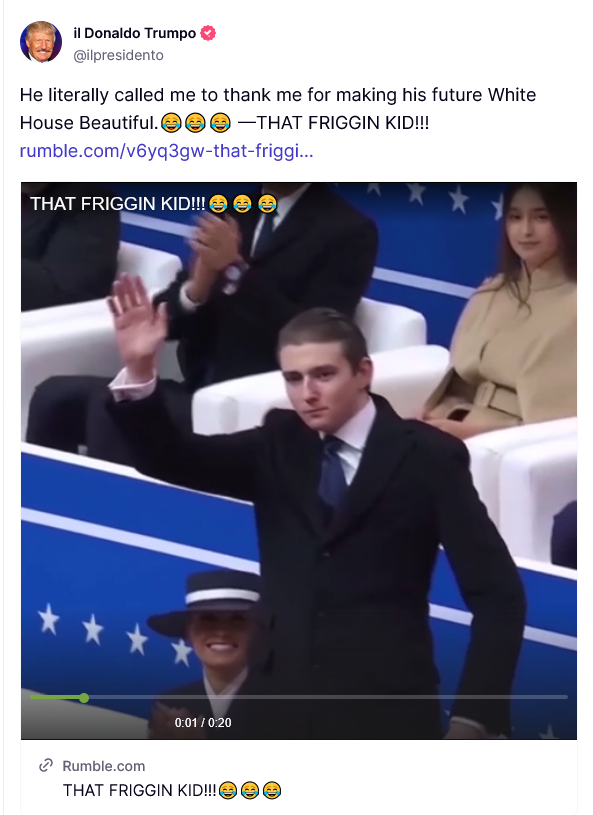Click the first laughing emoji in post text

pyautogui.click(x=171, y=123)
